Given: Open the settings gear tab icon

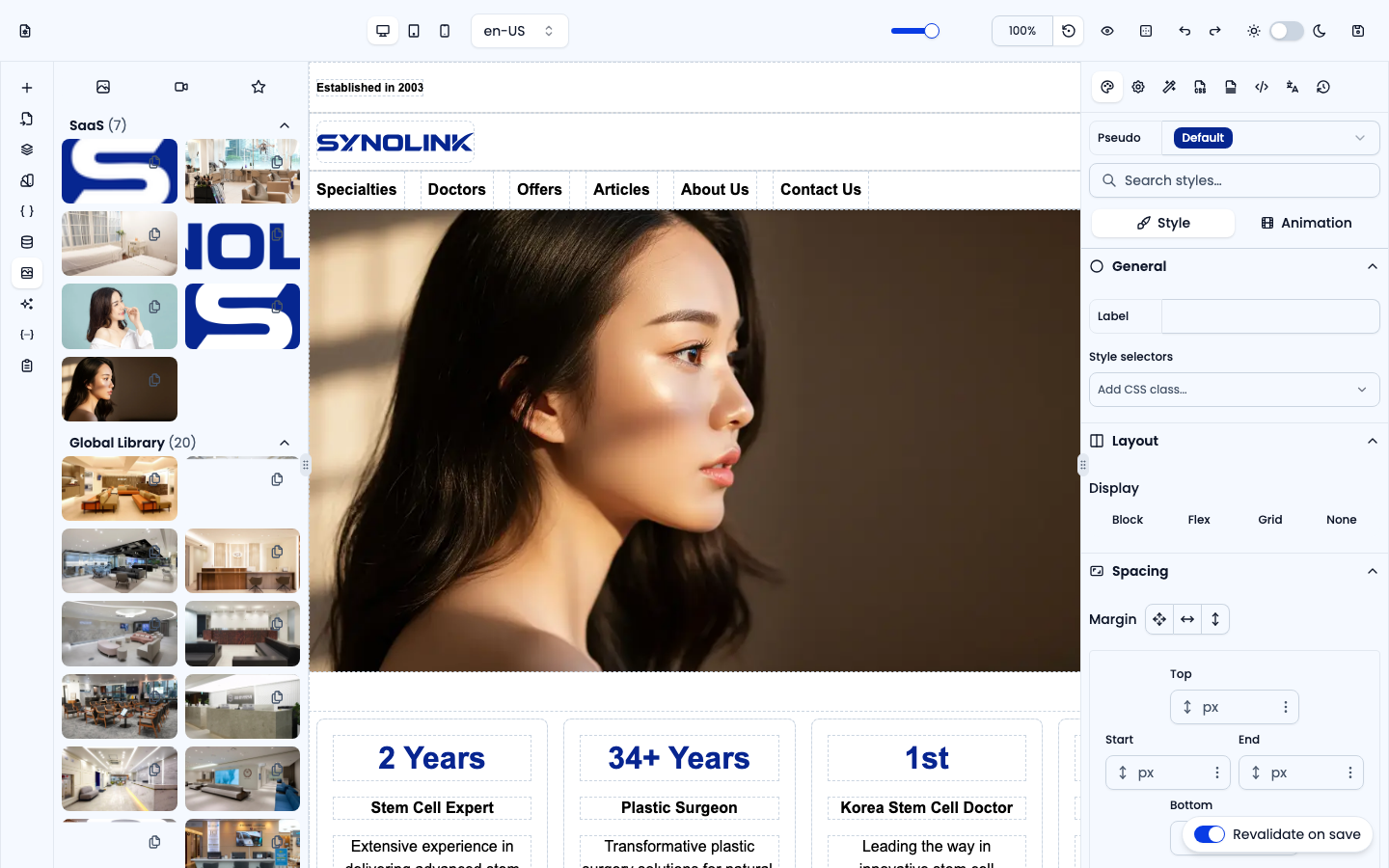Looking at the screenshot, I should [x=1138, y=87].
